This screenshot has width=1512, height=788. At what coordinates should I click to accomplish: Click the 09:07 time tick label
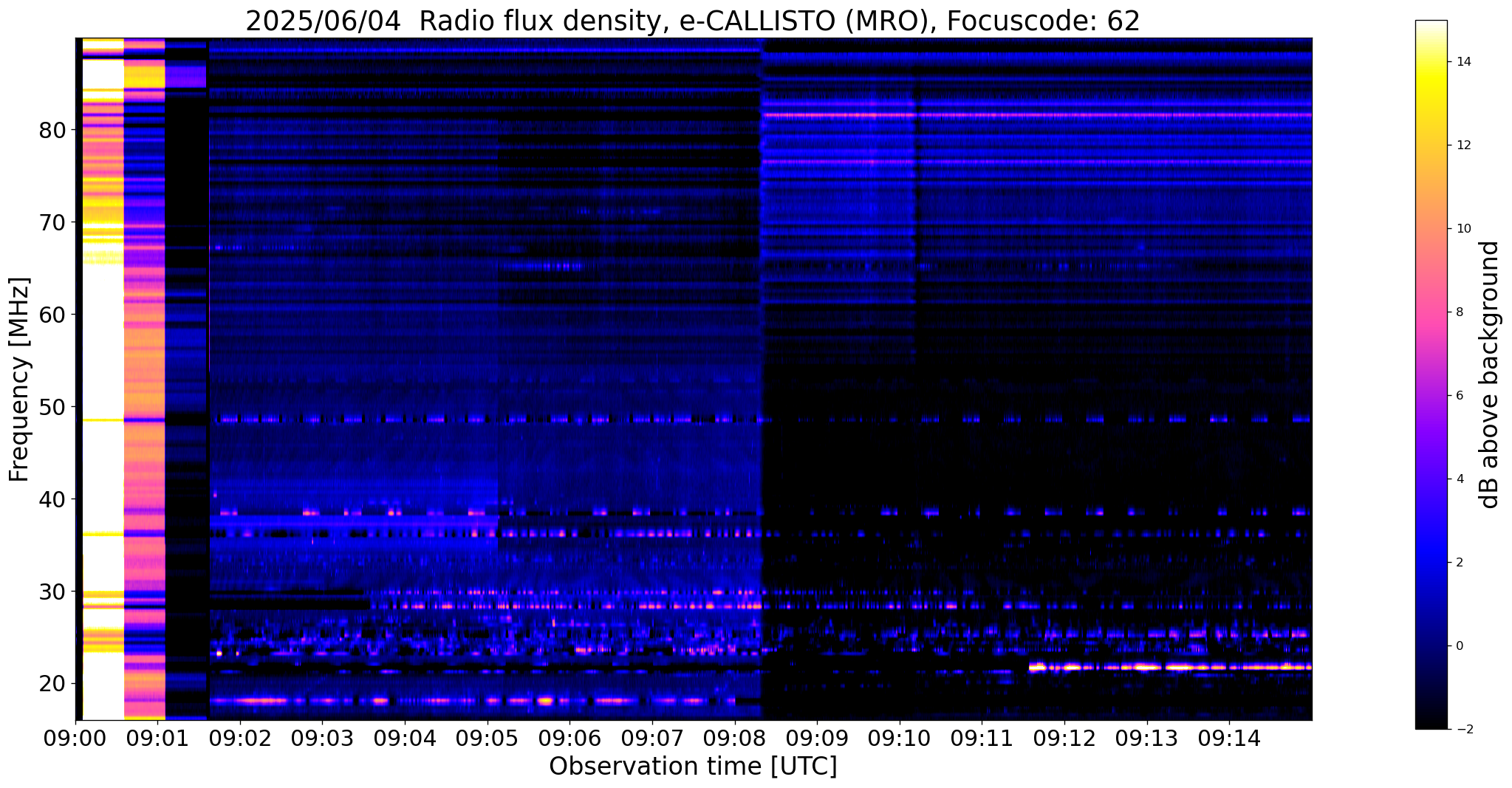[x=651, y=738]
